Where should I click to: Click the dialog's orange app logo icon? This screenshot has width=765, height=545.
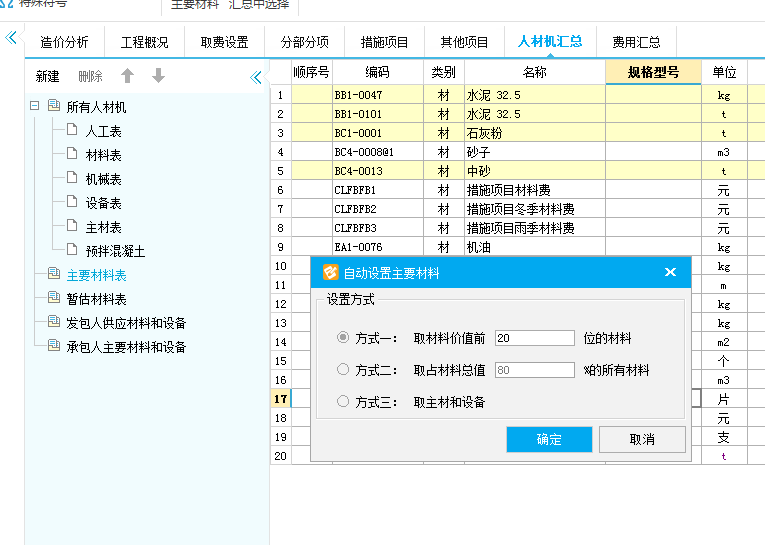330,272
